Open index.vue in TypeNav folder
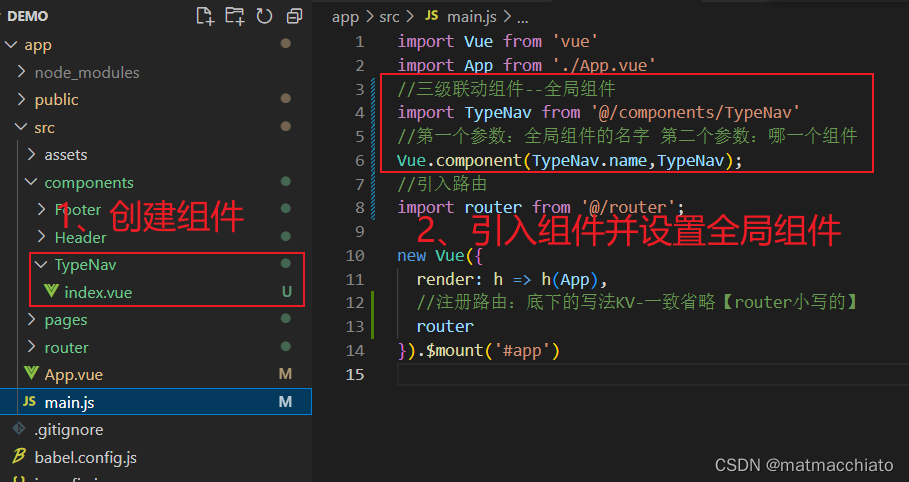The image size is (909, 482). click(x=98, y=292)
